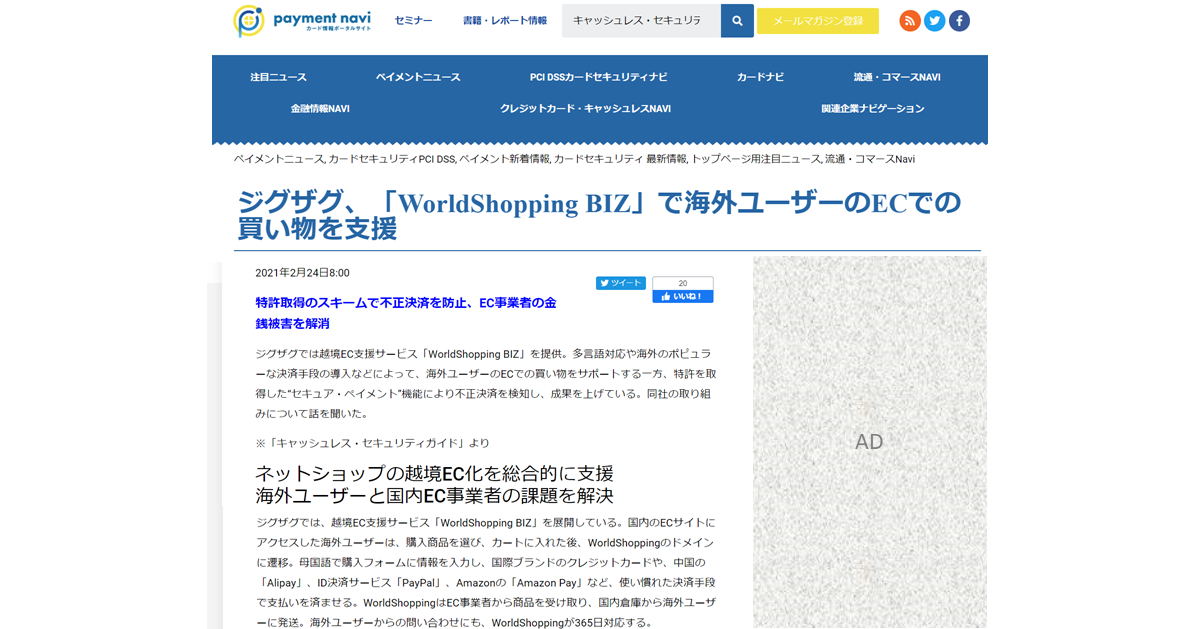Open the ペイメントニュース menu
This screenshot has width=1200, height=629.
pos(418,77)
